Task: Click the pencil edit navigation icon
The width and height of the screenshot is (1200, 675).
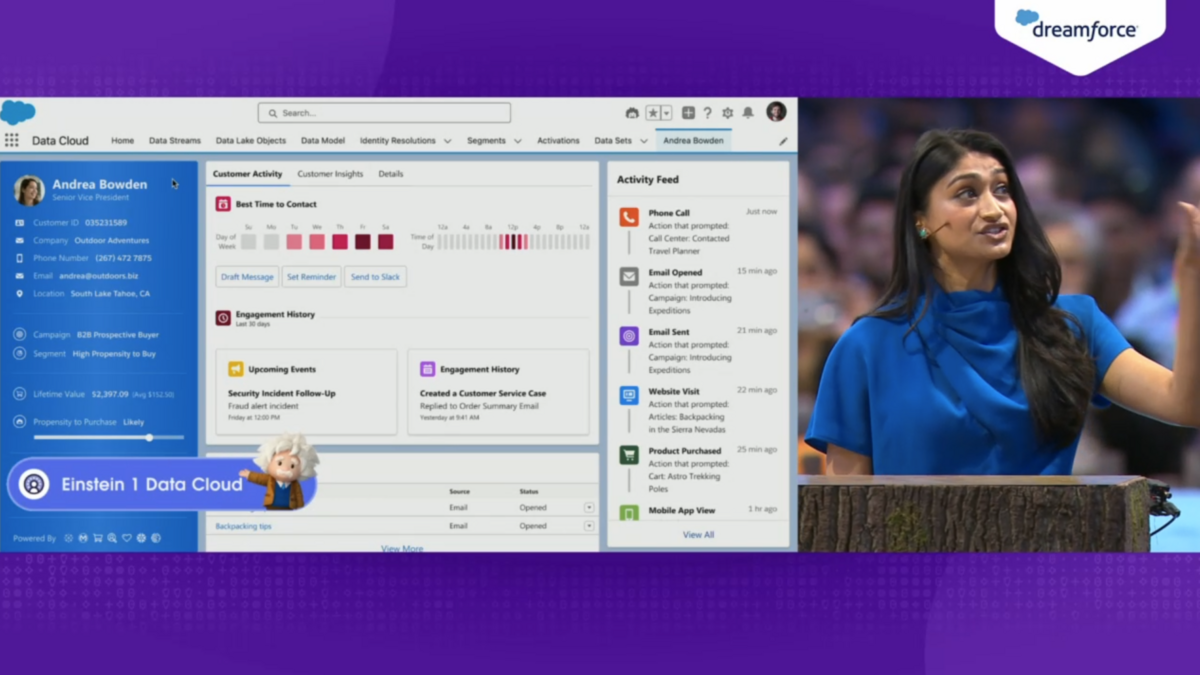Action: pos(783,141)
